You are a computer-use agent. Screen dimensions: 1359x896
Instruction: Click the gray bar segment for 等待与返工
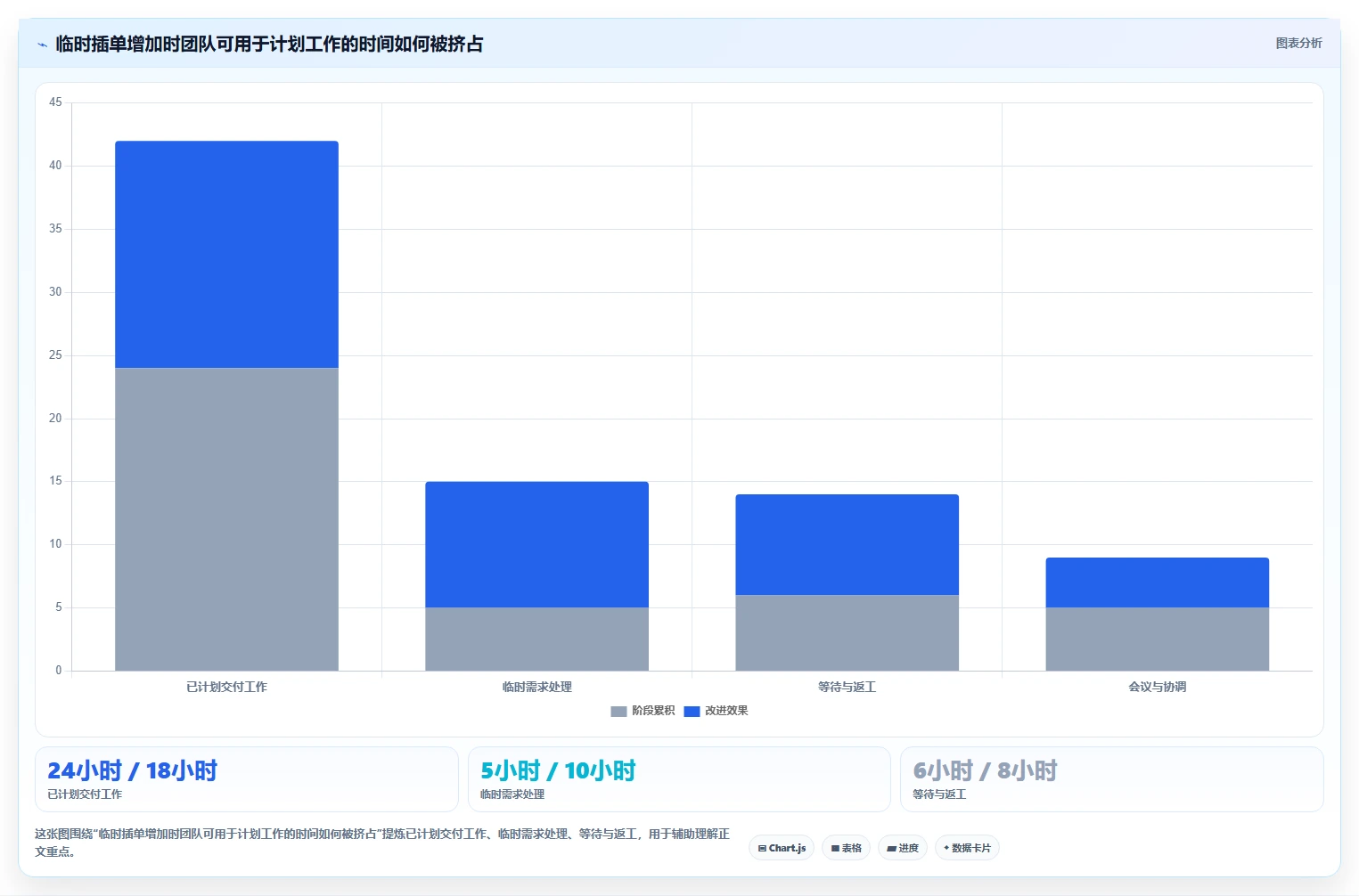pyautogui.click(x=847, y=632)
